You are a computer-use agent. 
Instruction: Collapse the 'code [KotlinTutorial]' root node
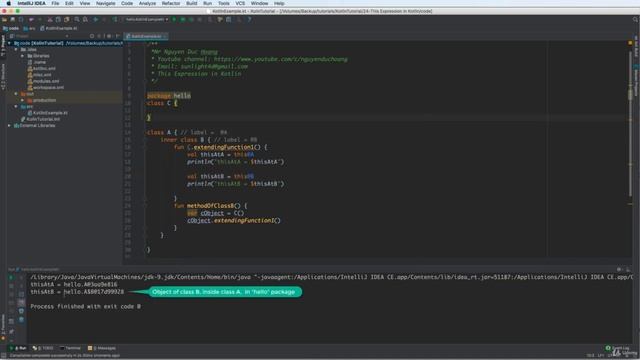pyautogui.click(x=9, y=43)
